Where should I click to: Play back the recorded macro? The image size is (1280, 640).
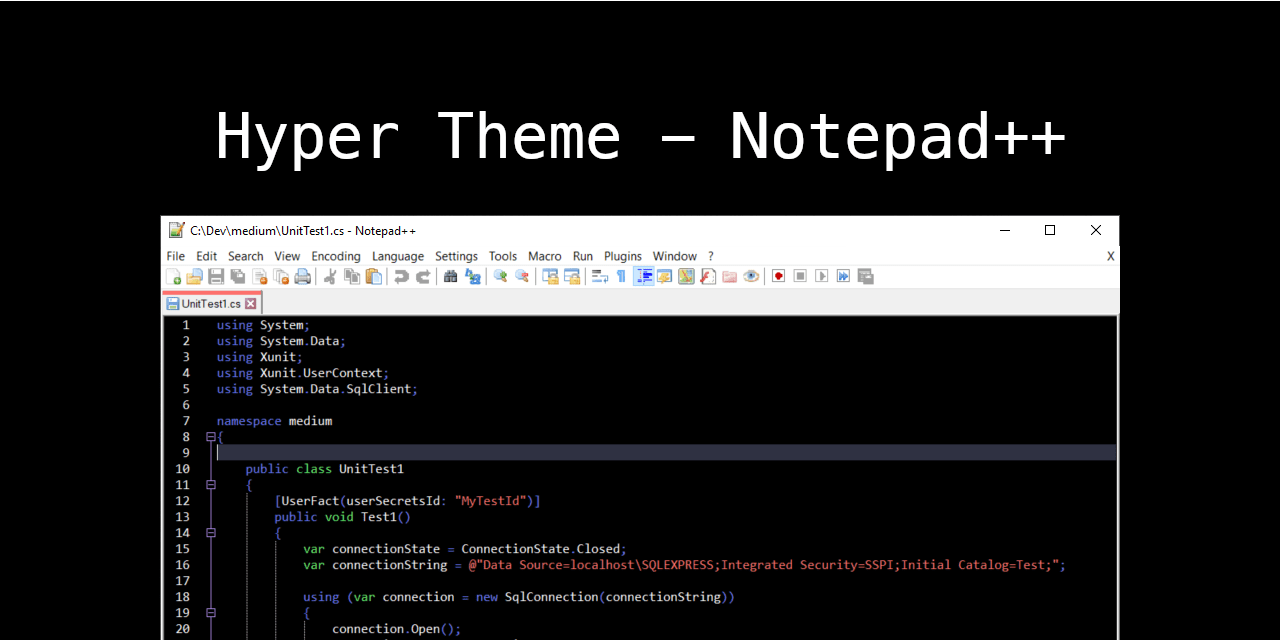[x=823, y=276]
